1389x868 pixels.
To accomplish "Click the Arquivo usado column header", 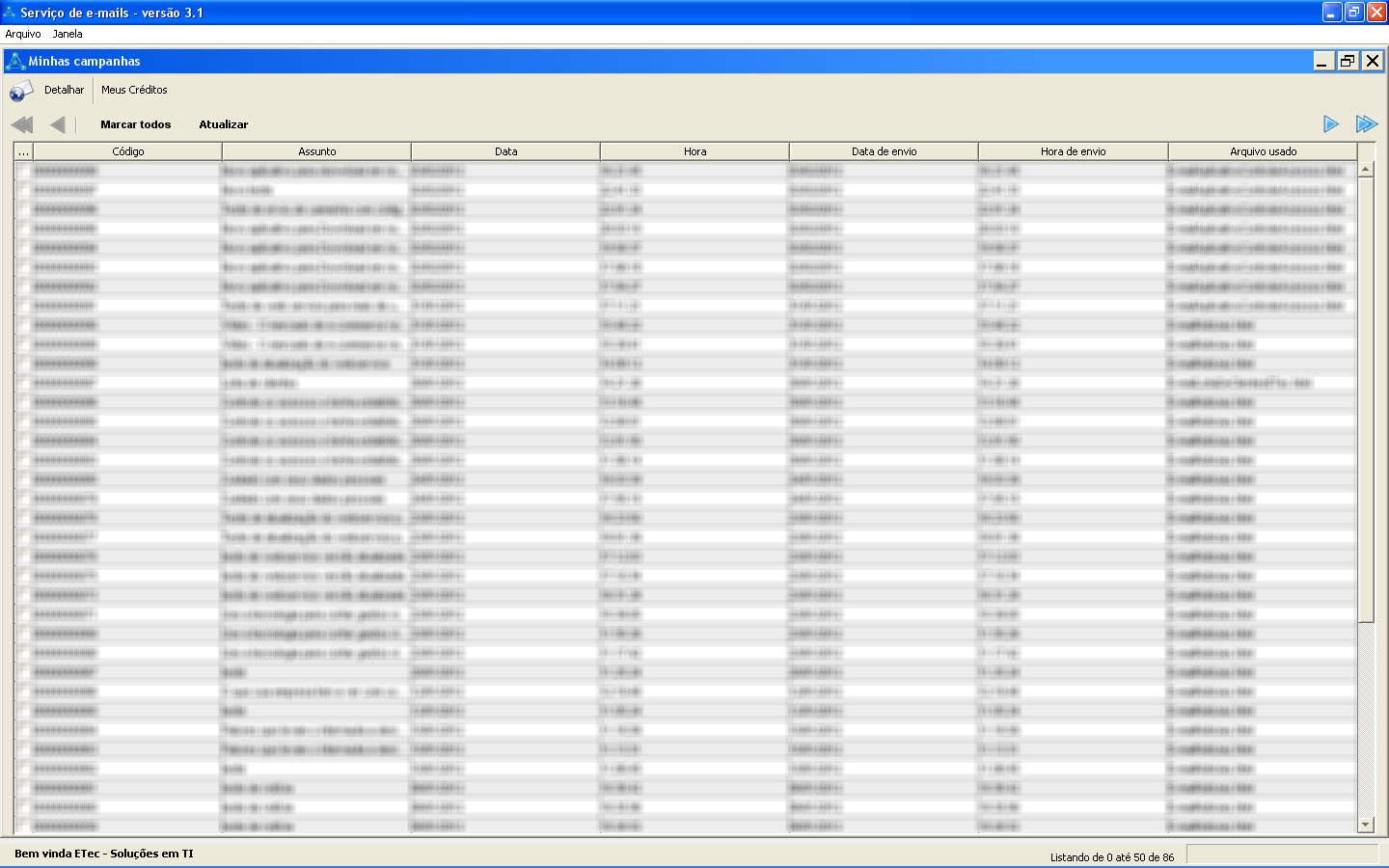I will click(x=1263, y=151).
